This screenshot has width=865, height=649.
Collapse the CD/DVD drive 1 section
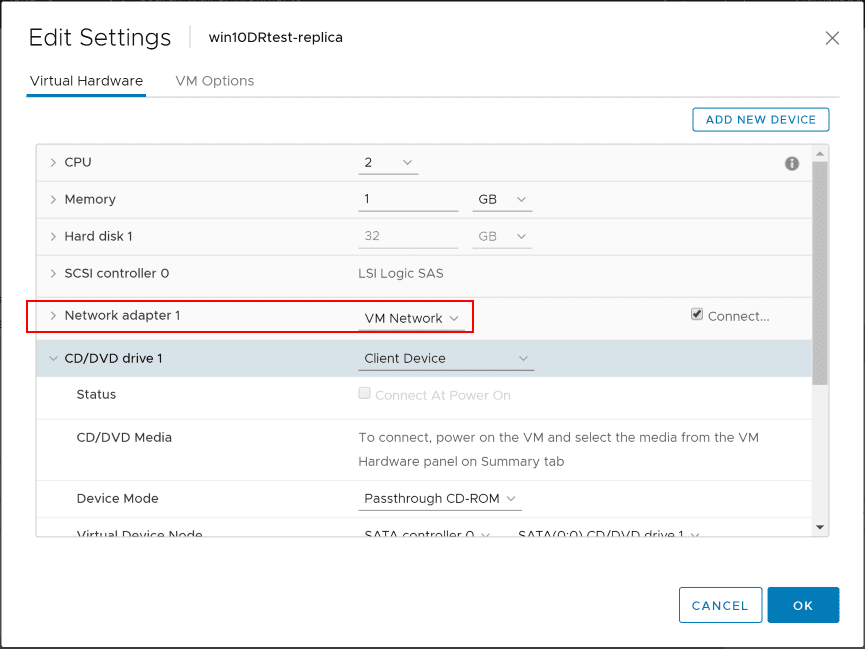pyautogui.click(x=53, y=358)
